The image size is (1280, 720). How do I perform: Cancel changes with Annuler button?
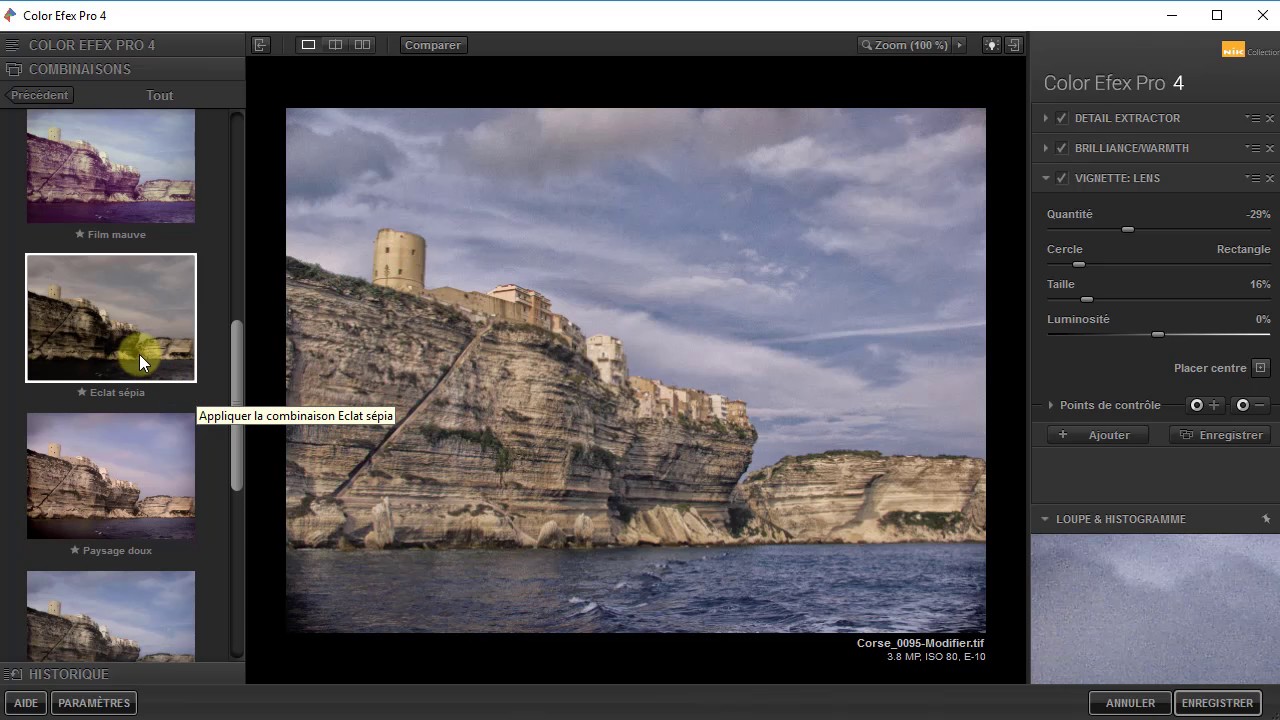point(1131,703)
